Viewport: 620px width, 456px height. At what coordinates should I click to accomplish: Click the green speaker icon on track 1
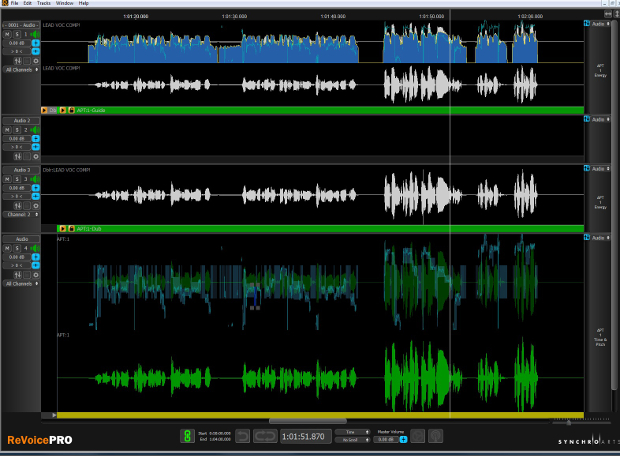(x=36, y=34)
